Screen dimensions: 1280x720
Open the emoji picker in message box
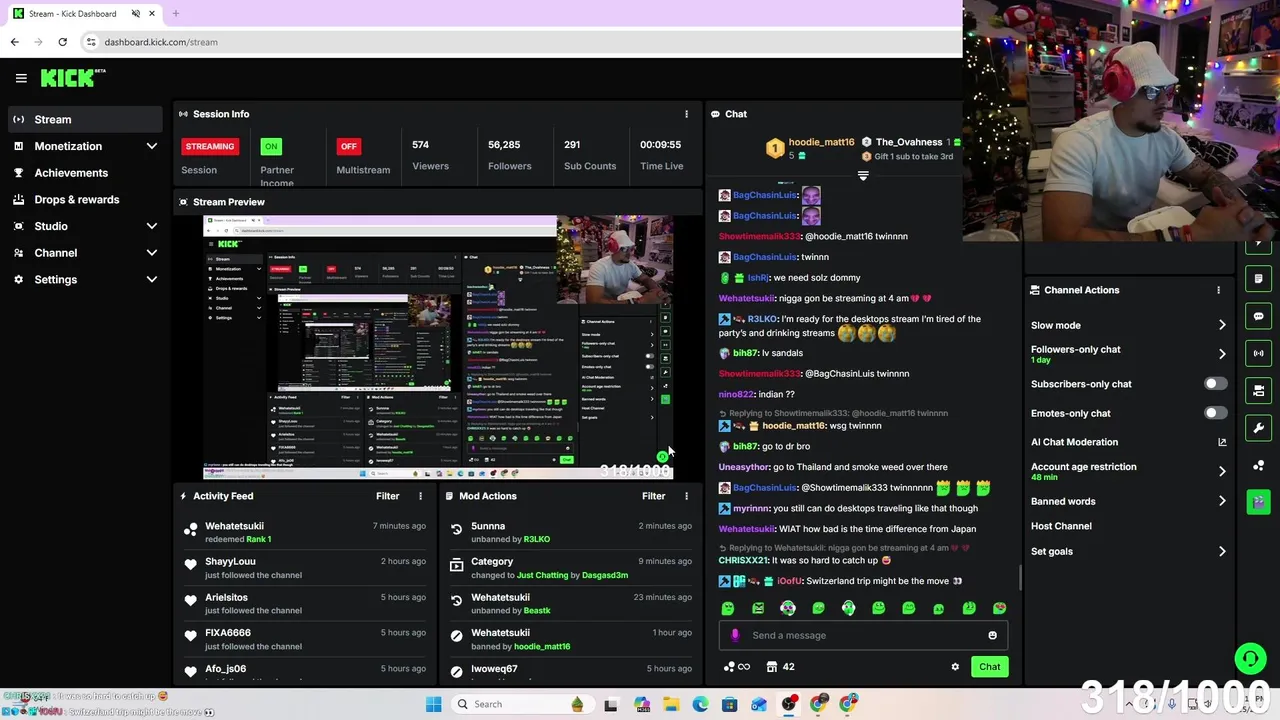[x=992, y=635]
